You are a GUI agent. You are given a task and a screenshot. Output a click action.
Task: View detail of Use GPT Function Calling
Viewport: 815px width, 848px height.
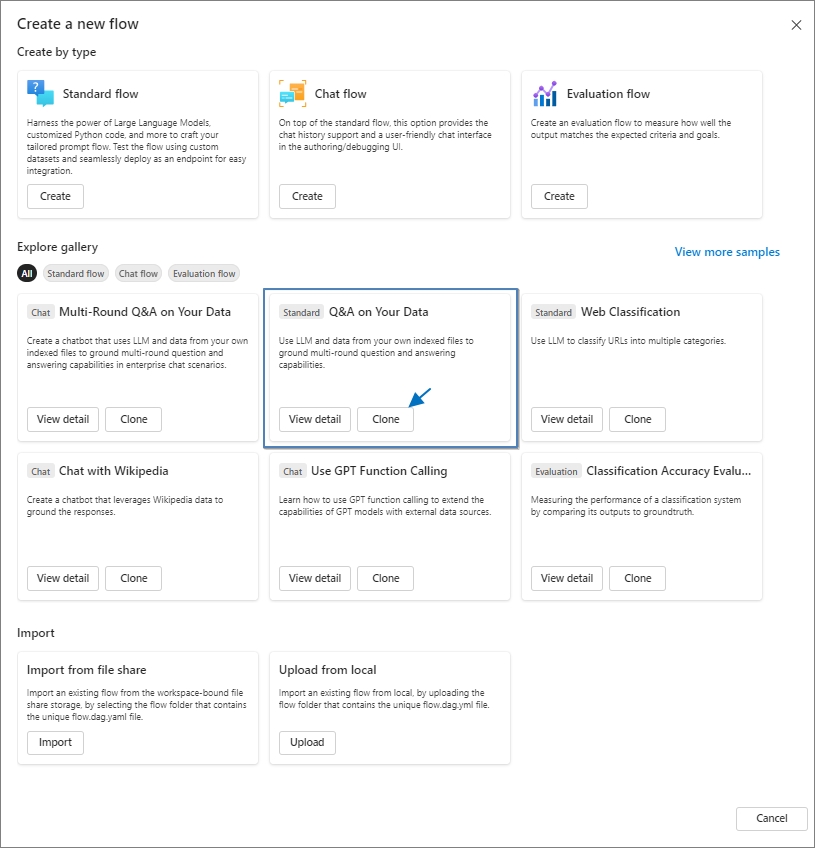[x=315, y=579]
